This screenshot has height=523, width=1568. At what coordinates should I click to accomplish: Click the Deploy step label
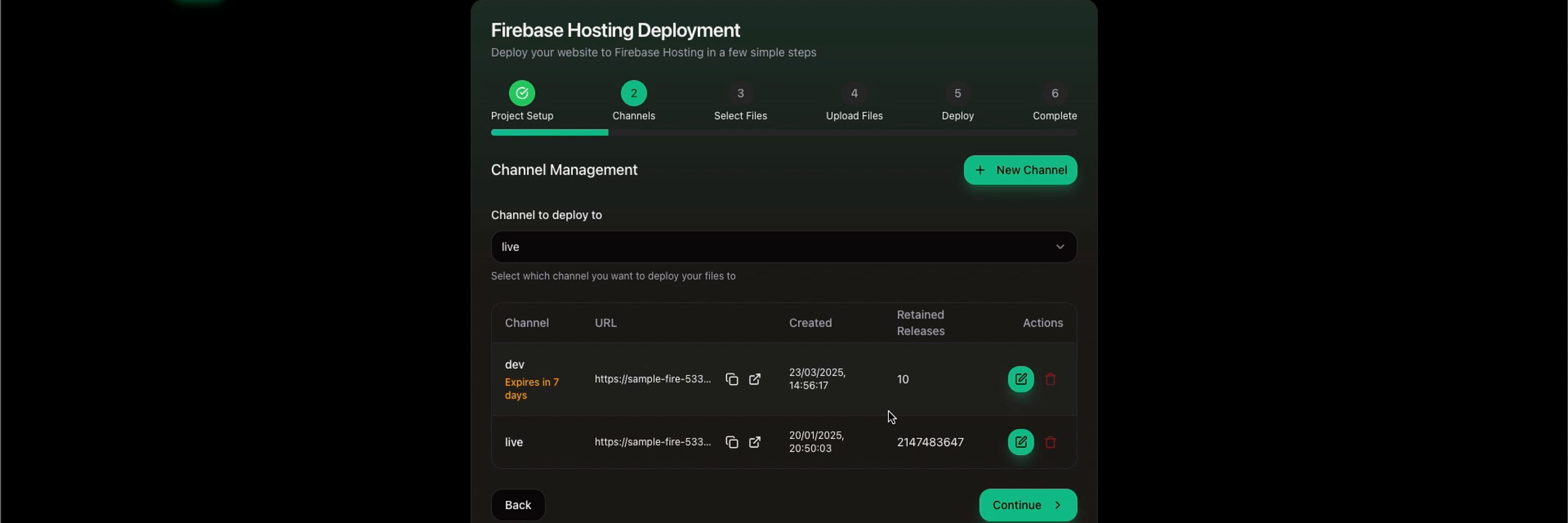[x=958, y=116]
